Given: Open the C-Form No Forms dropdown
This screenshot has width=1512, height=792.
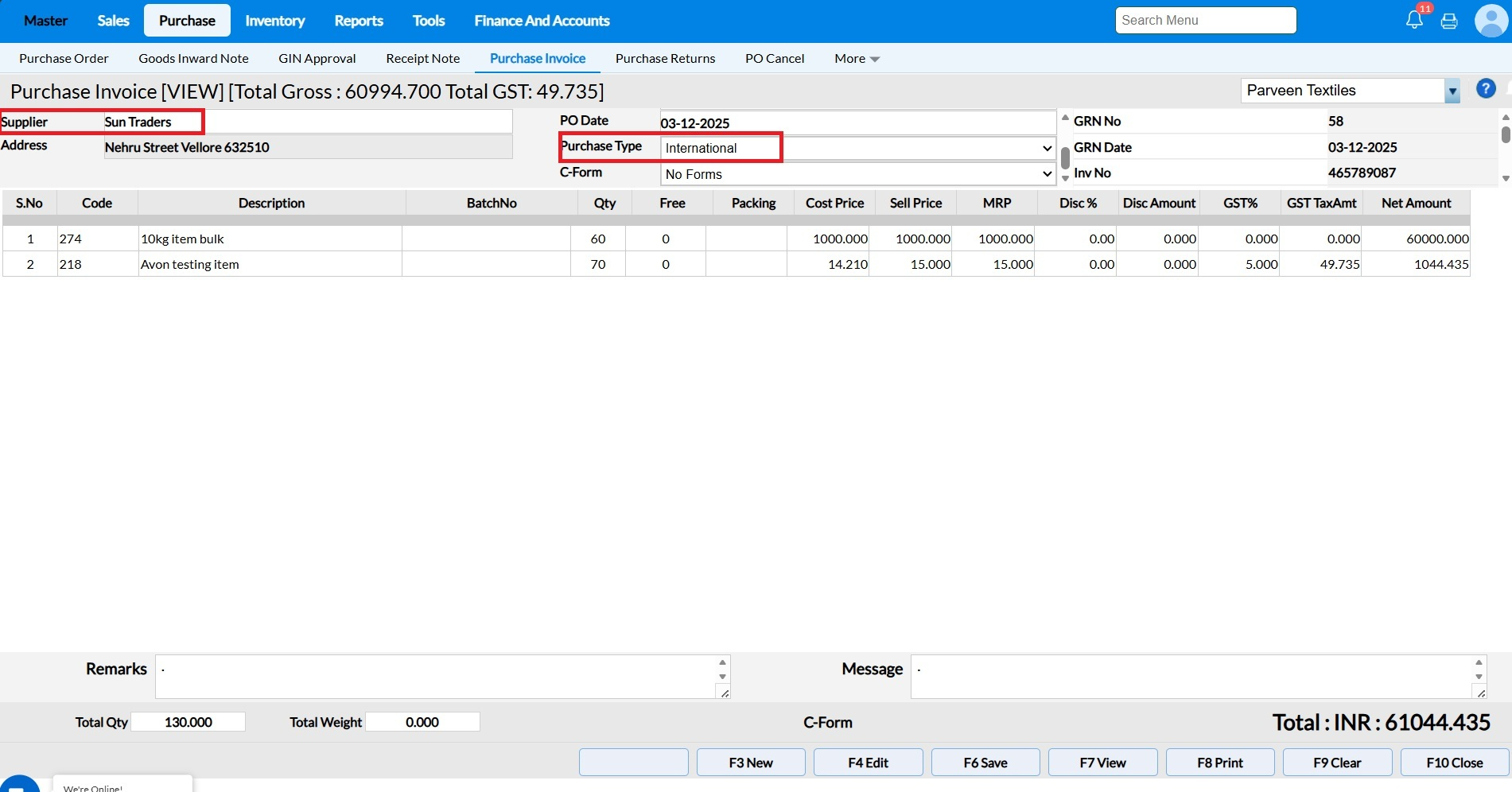Looking at the screenshot, I should (x=857, y=174).
